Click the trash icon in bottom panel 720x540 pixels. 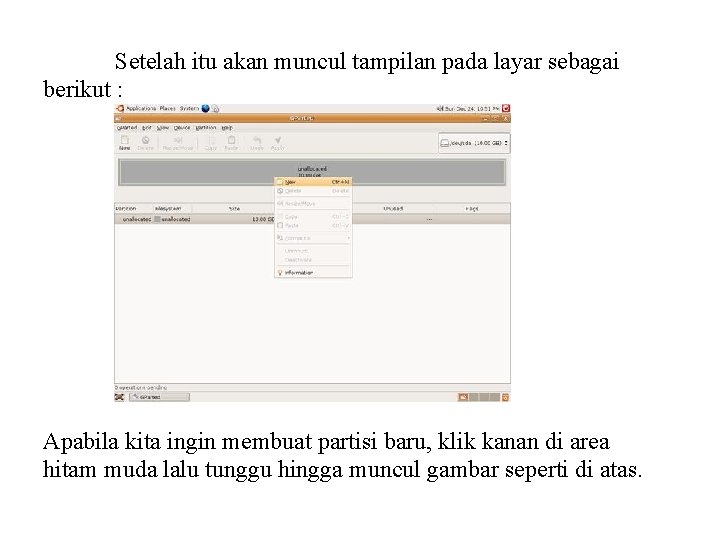tap(505, 397)
